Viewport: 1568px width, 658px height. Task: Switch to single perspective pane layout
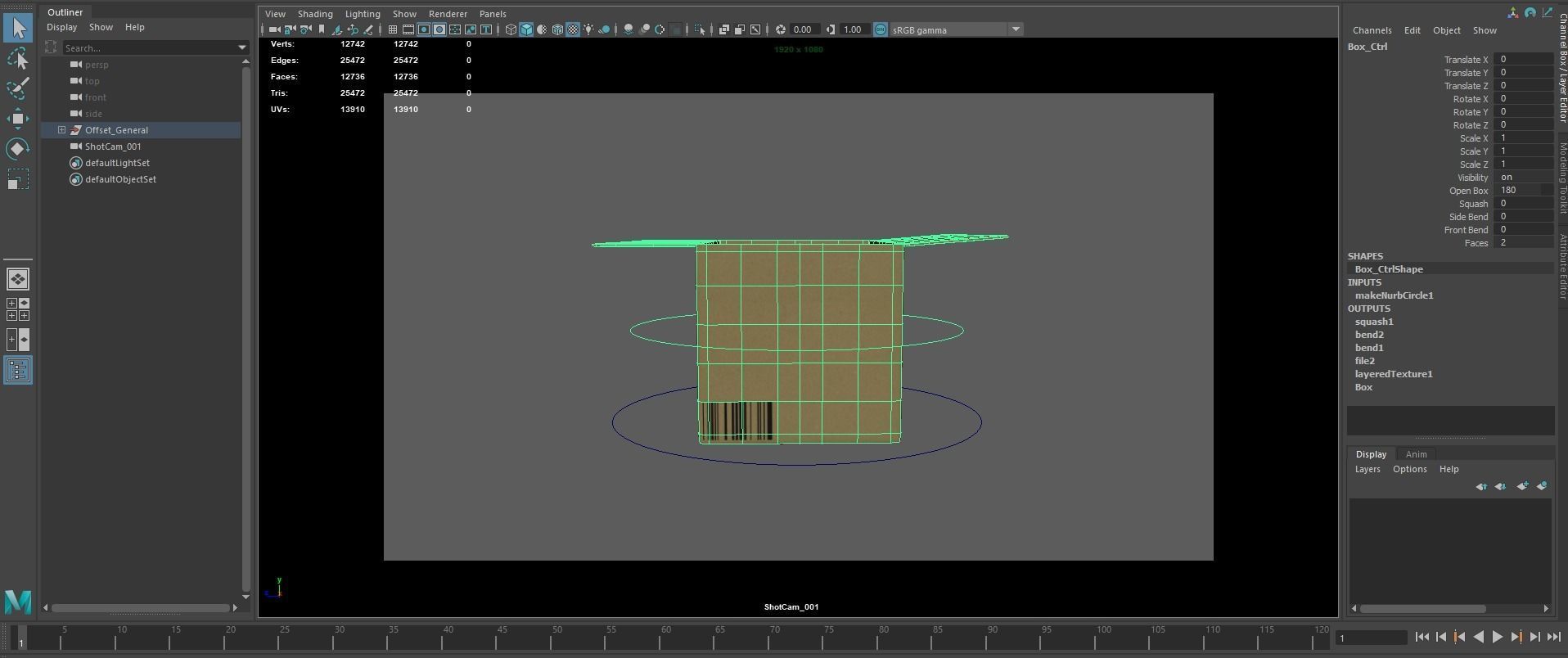point(18,279)
